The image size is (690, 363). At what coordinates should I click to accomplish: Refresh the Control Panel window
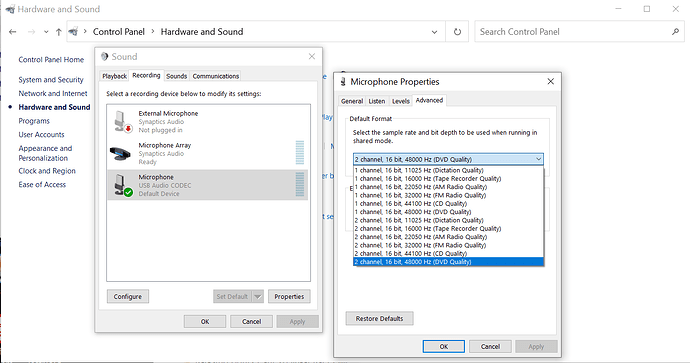pos(457,32)
